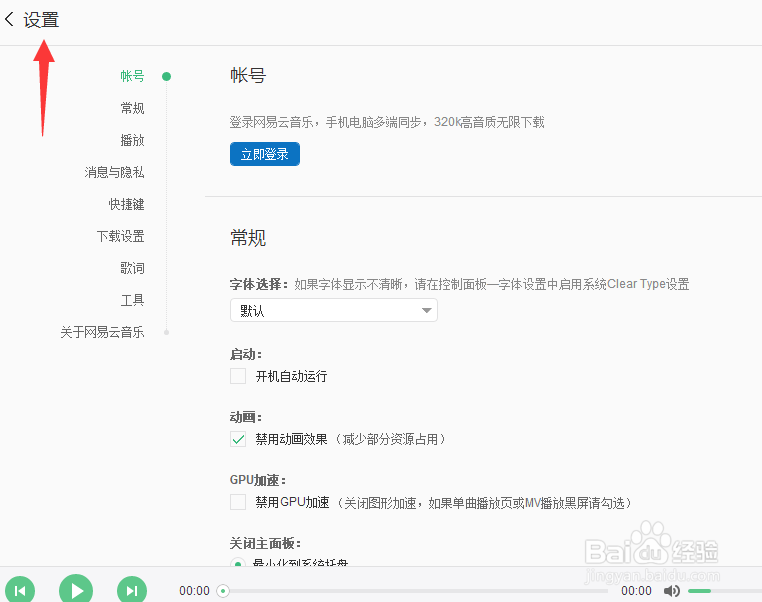The width and height of the screenshot is (762, 602).
Task: Start playback with the play button
Action: 76,590
